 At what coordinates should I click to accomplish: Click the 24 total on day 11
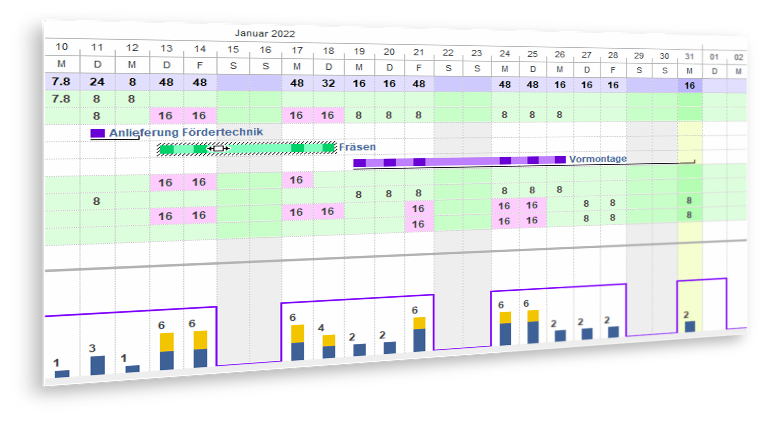pos(97,82)
